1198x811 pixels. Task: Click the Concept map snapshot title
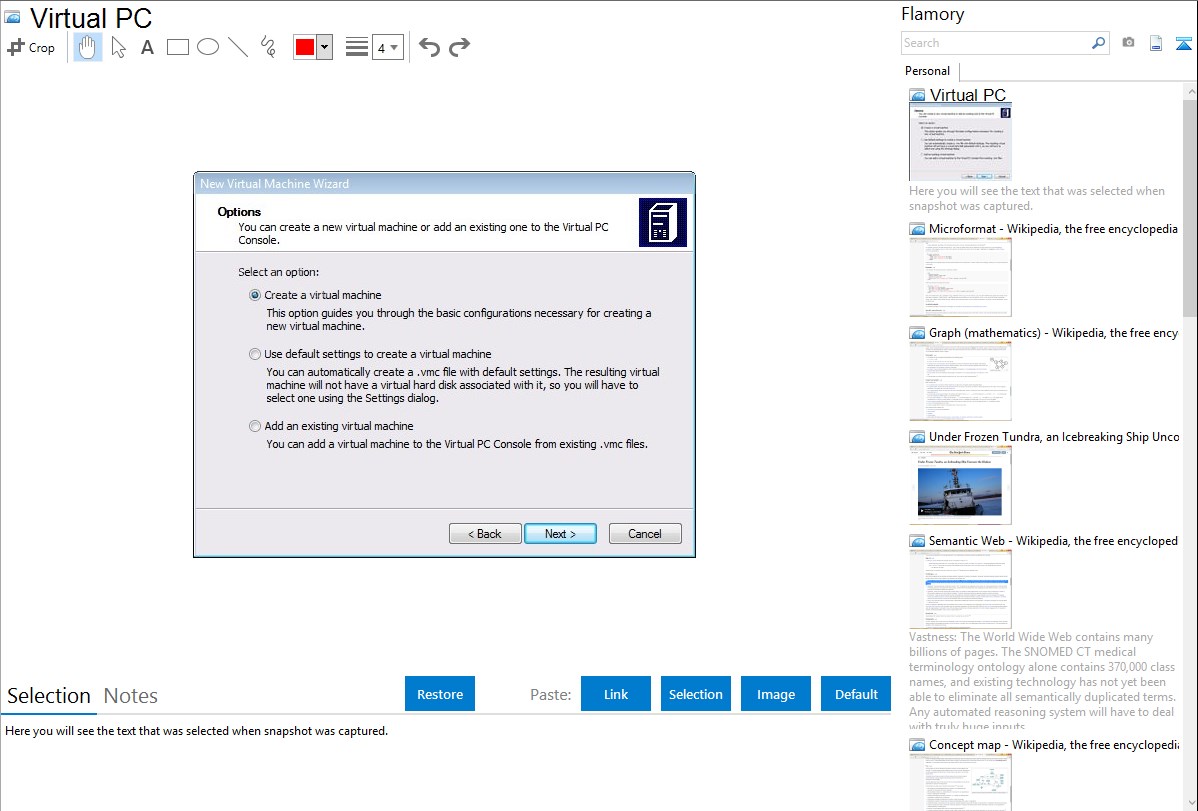(1054, 744)
